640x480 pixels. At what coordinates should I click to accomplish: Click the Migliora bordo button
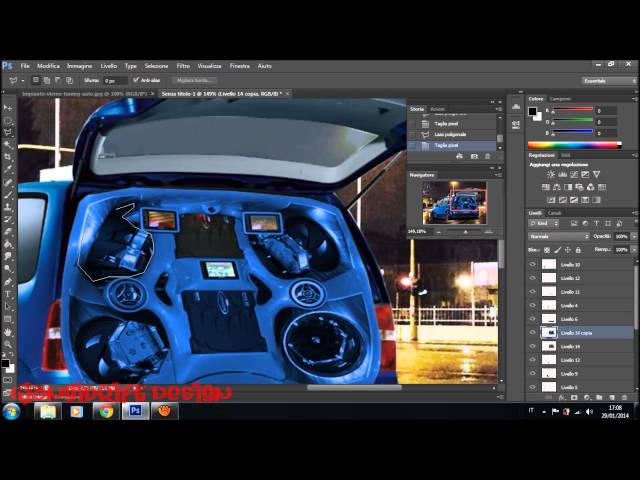(194, 80)
